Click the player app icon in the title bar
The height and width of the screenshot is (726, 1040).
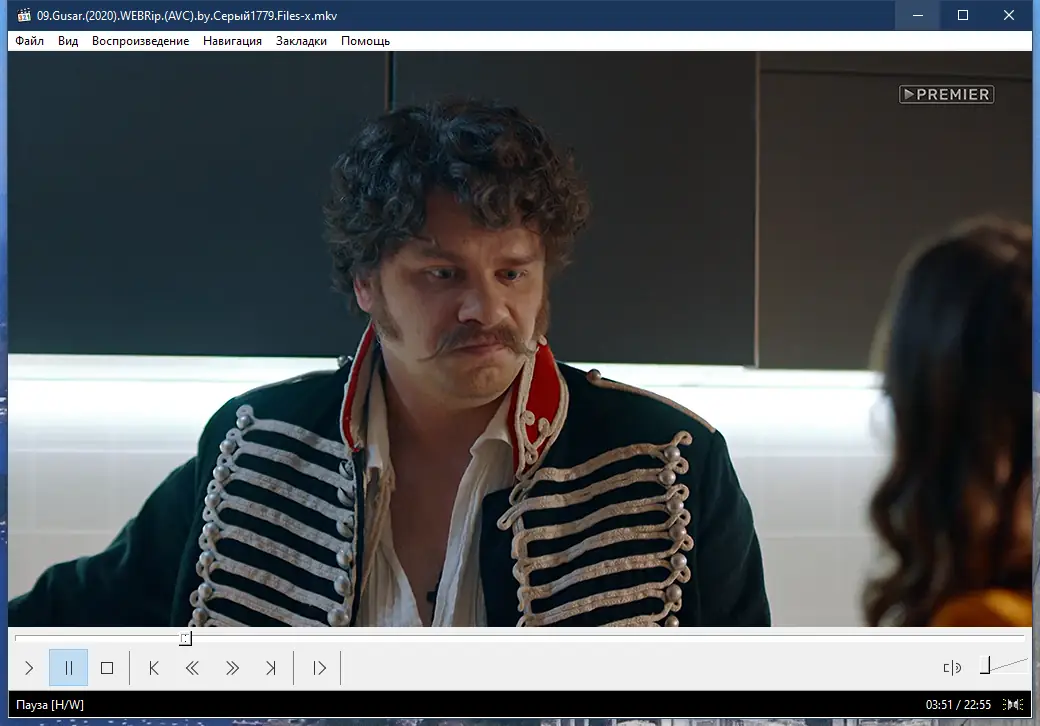pyautogui.click(x=24, y=15)
